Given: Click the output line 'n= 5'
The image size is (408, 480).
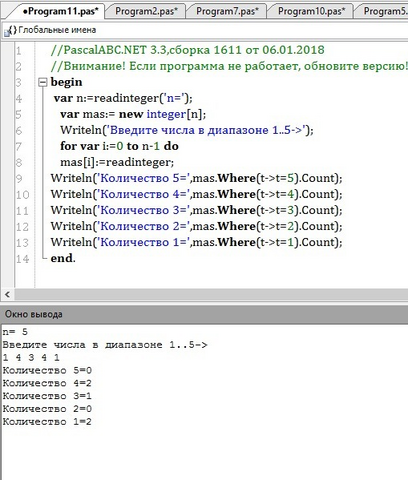Looking at the screenshot, I should [x=15, y=332].
